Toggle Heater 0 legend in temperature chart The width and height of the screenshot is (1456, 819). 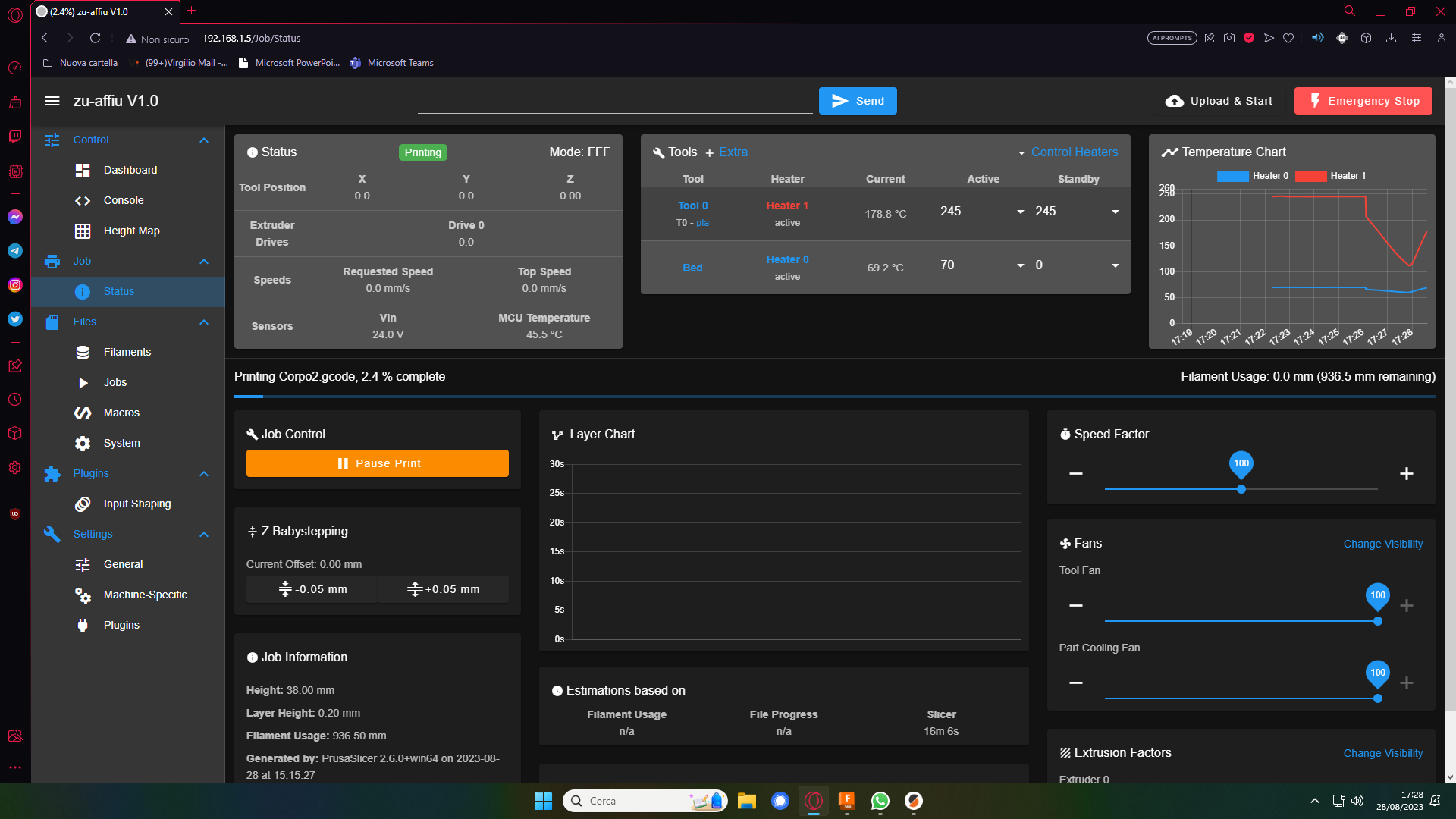click(x=1253, y=176)
